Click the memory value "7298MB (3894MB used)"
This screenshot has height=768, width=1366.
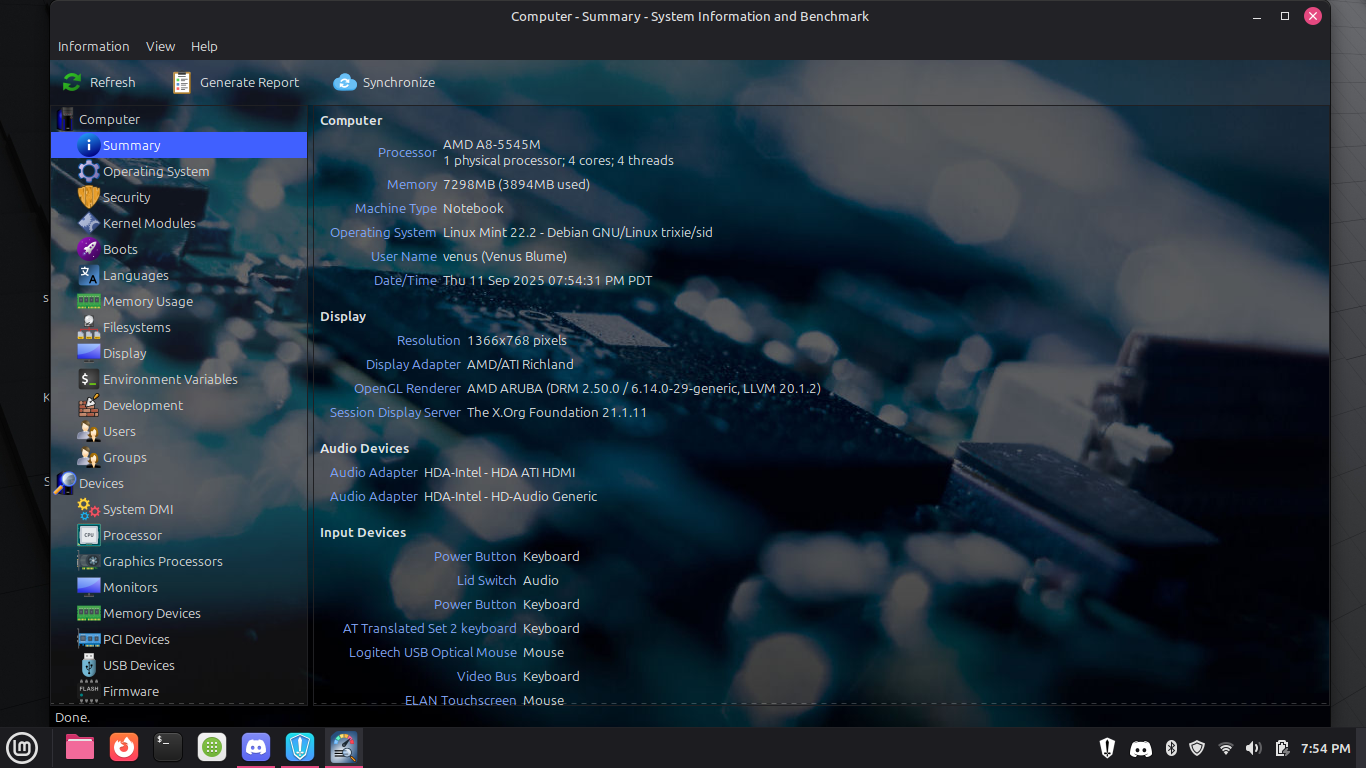click(x=516, y=184)
